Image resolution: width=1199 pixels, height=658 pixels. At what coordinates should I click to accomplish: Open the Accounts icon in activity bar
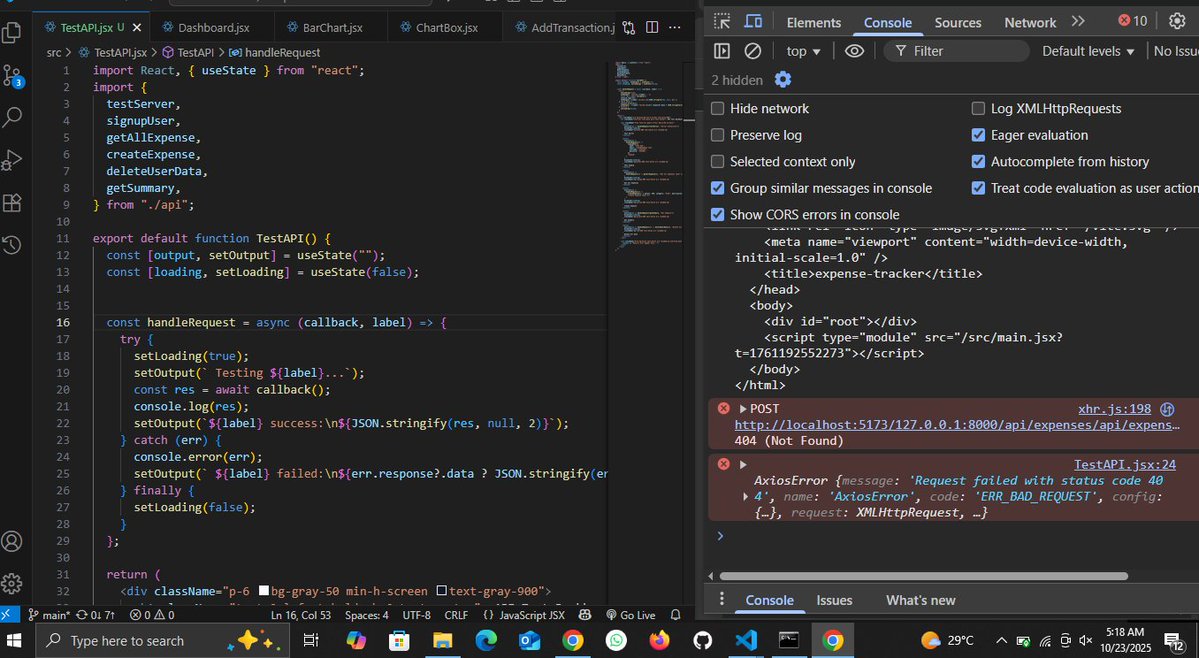(x=11, y=541)
